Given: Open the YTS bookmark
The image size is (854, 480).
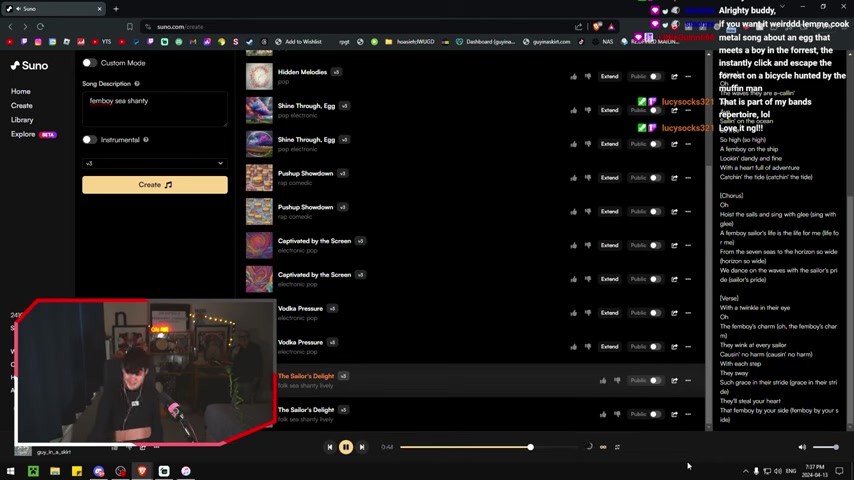Looking at the screenshot, I should coord(101,41).
